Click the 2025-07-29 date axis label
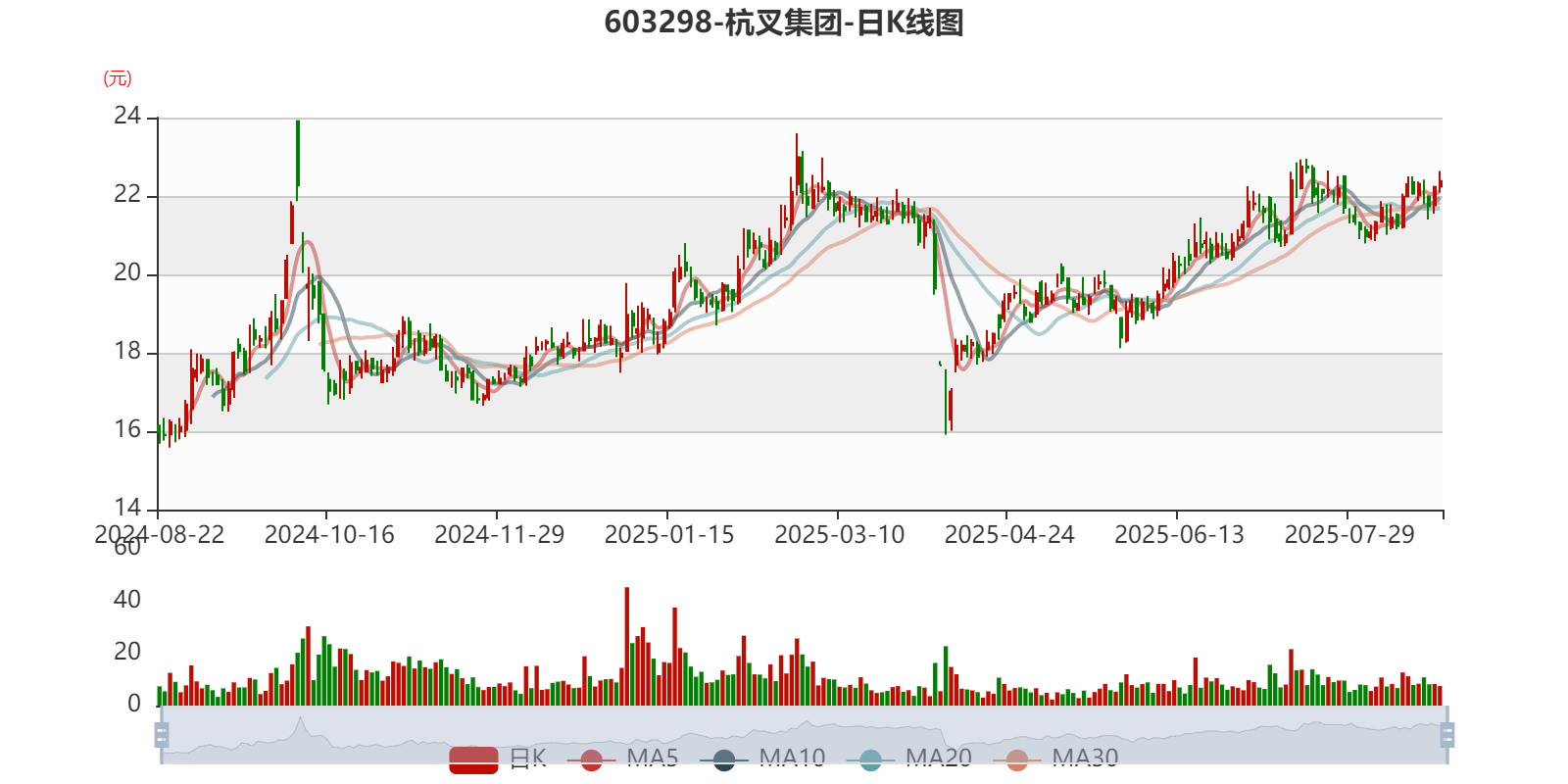The width and height of the screenshot is (1568, 784). coord(1349,535)
